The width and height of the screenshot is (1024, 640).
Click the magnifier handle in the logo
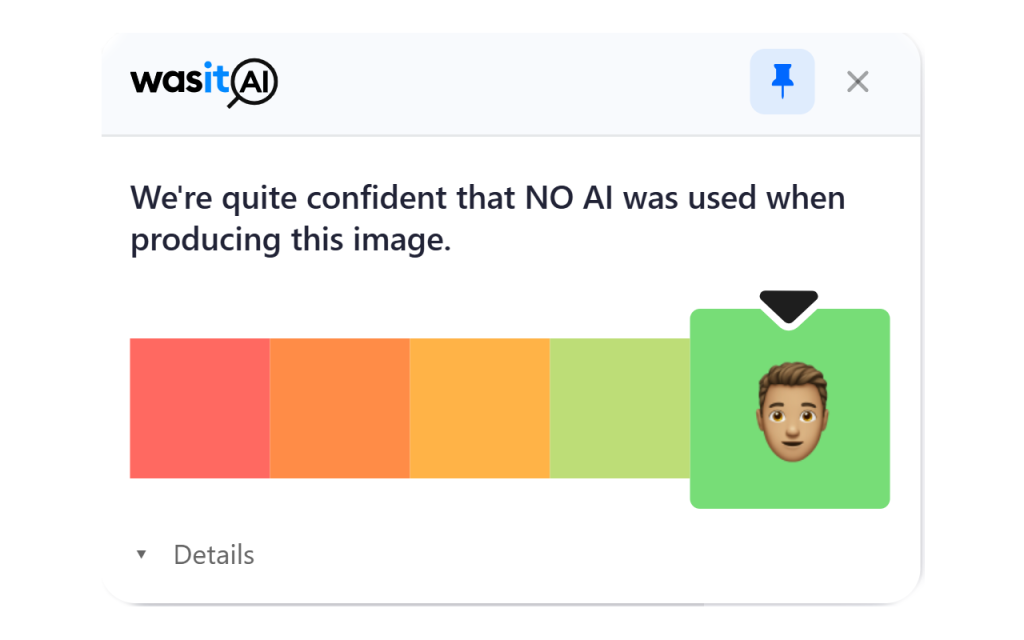tap(234, 102)
